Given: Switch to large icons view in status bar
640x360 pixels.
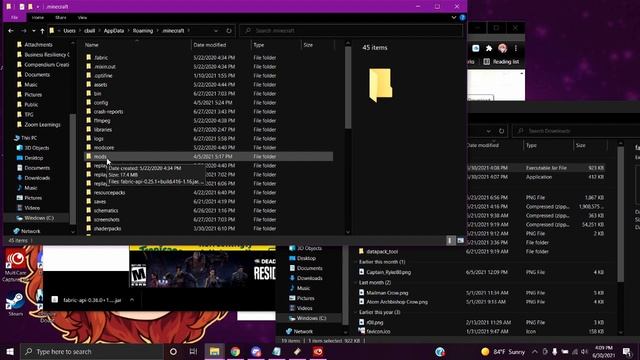Looking at the screenshot, I should pyautogui.click(x=460, y=240).
